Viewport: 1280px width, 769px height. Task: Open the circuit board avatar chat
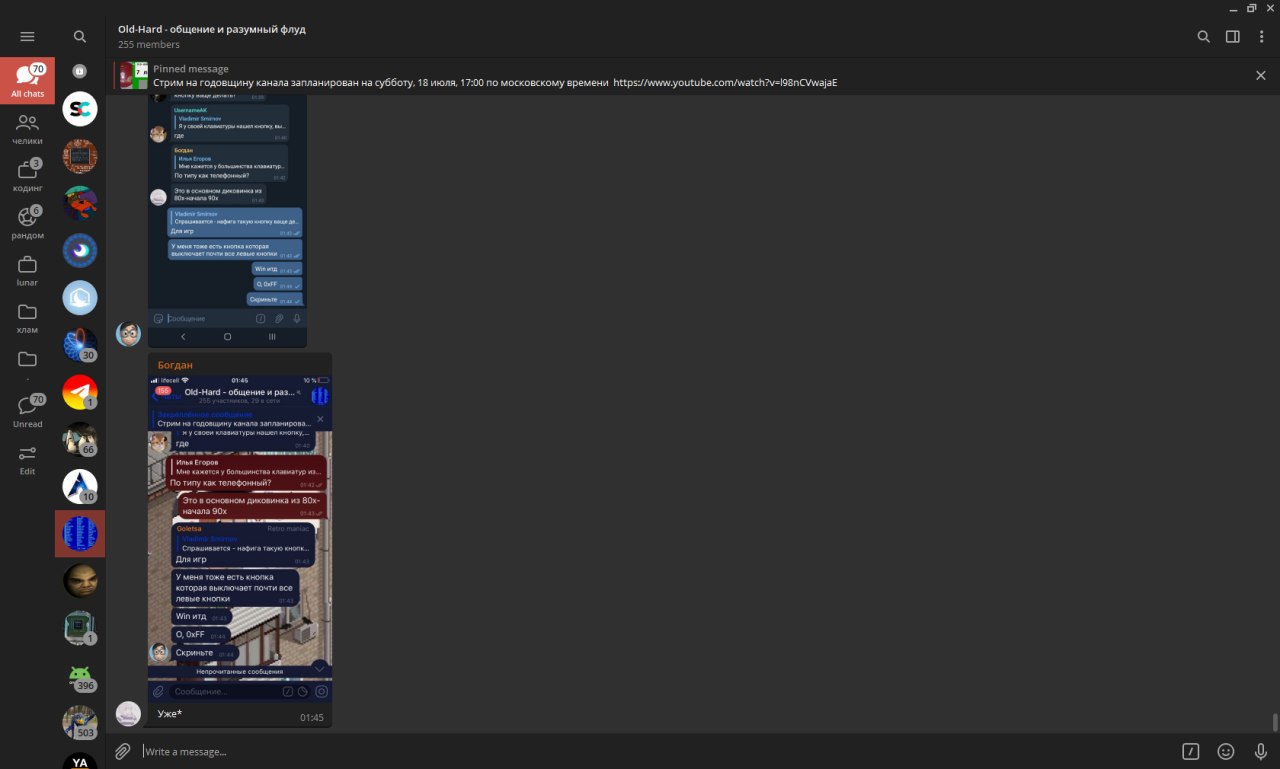click(x=80, y=156)
